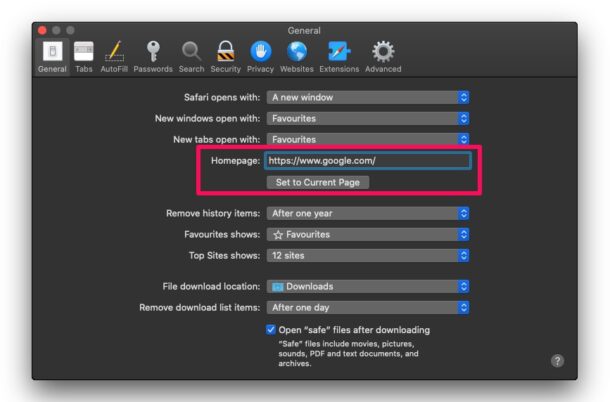Click the 'Top Sites shows:' label
Image resolution: width=610 pixels, height=402 pixels.
[x=224, y=255]
